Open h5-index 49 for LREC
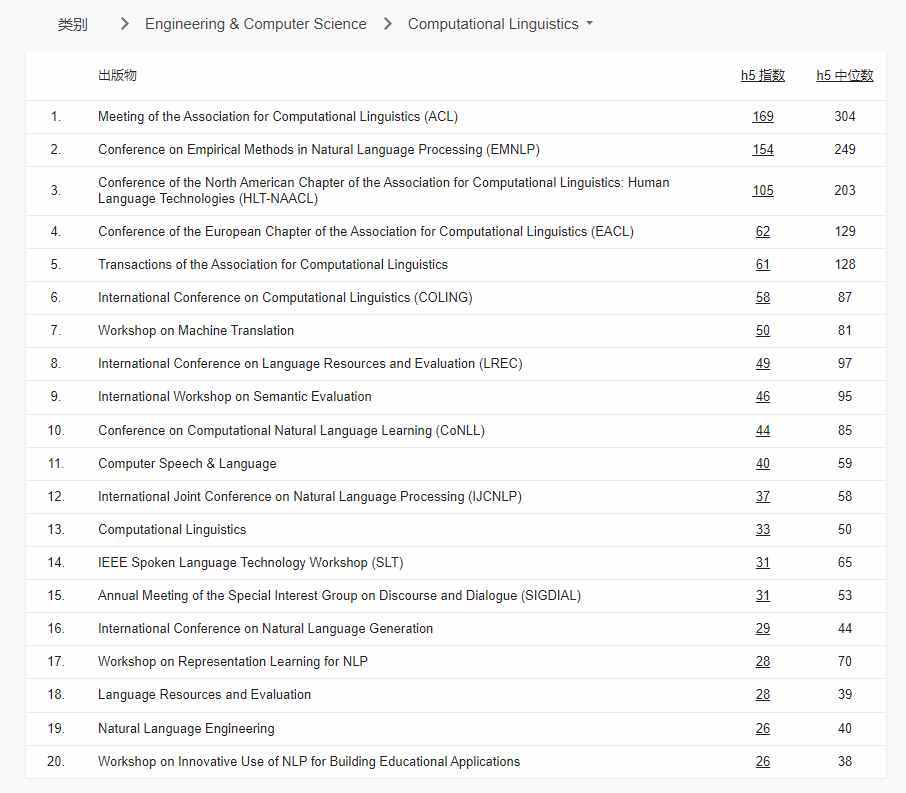The image size is (906, 793). (763, 363)
